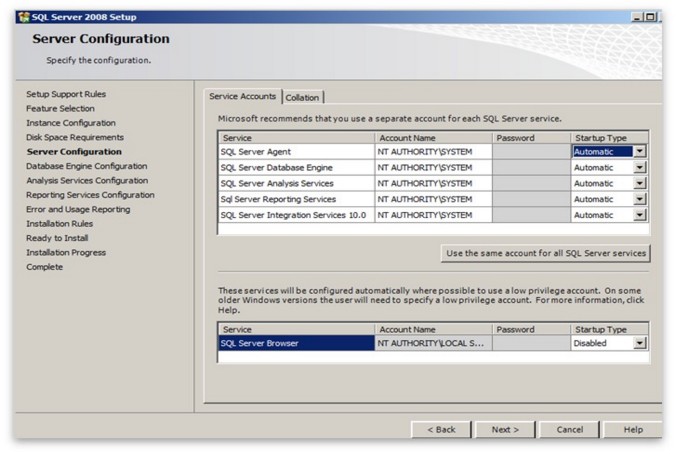Click Startup Type column header in top table

(x=609, y=138)
